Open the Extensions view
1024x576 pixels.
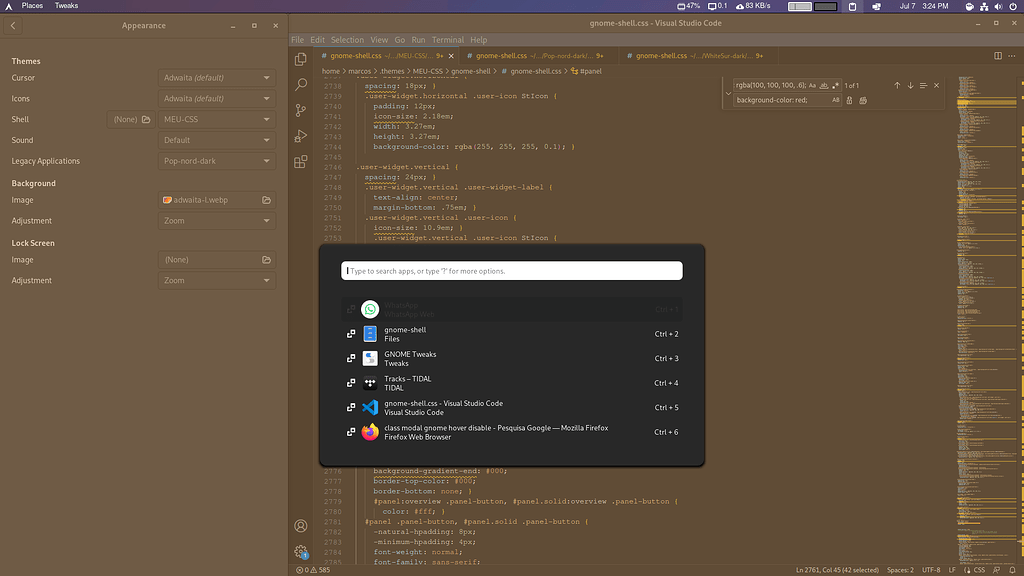point(300,160)
